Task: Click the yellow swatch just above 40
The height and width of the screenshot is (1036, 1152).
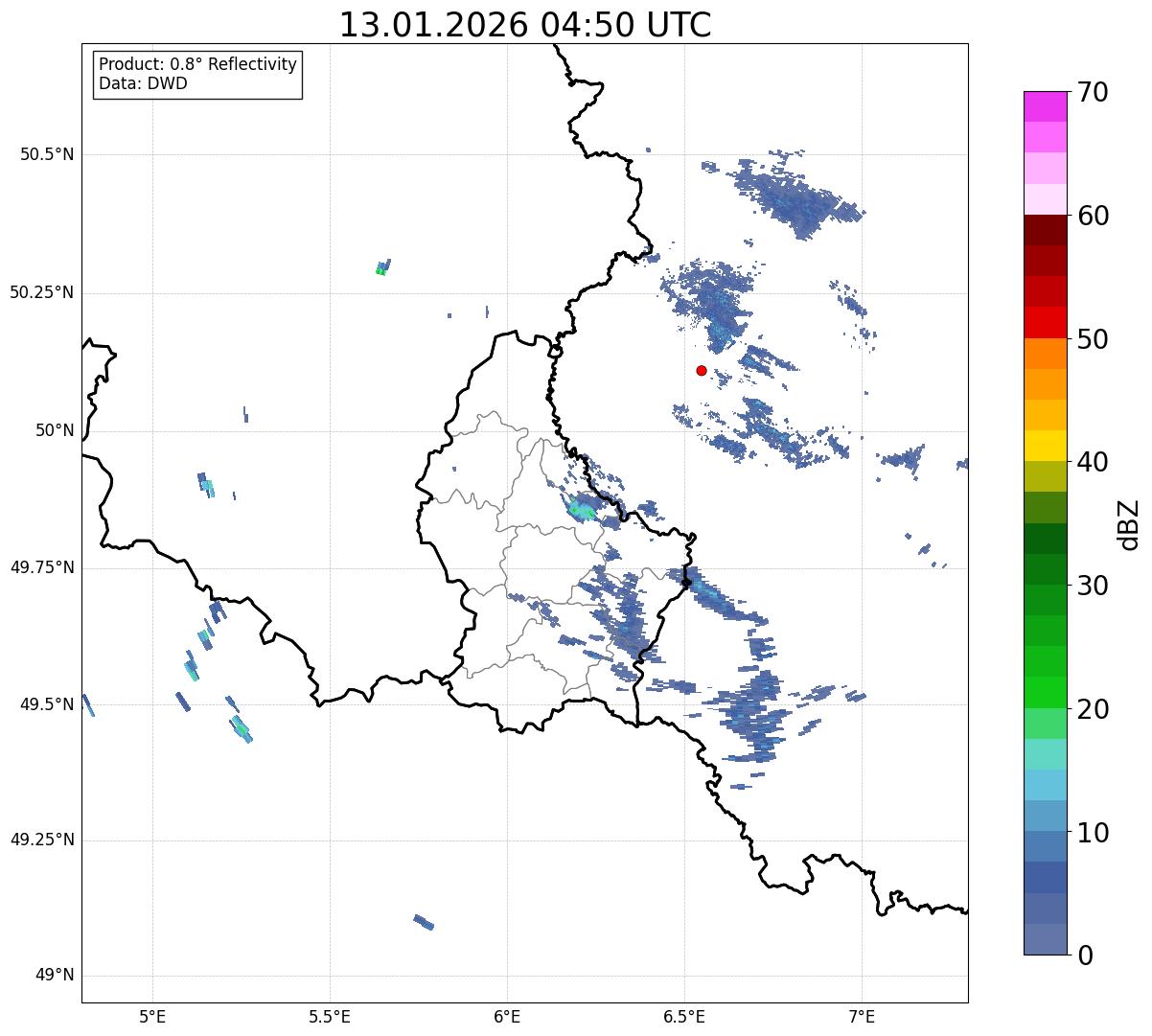Action: (x=1045, y=446)
